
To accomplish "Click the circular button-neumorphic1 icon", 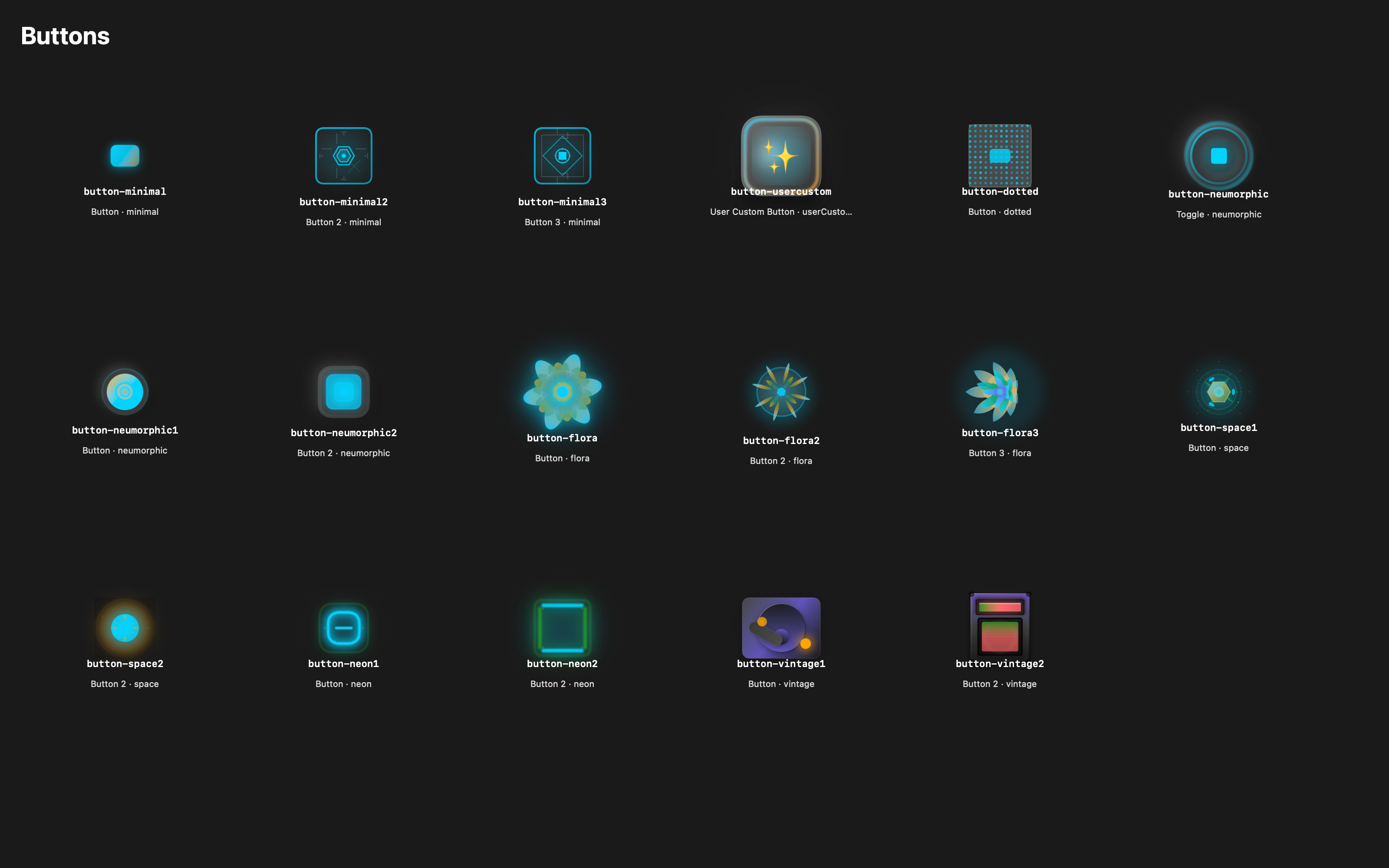I will tap(125, 391).
